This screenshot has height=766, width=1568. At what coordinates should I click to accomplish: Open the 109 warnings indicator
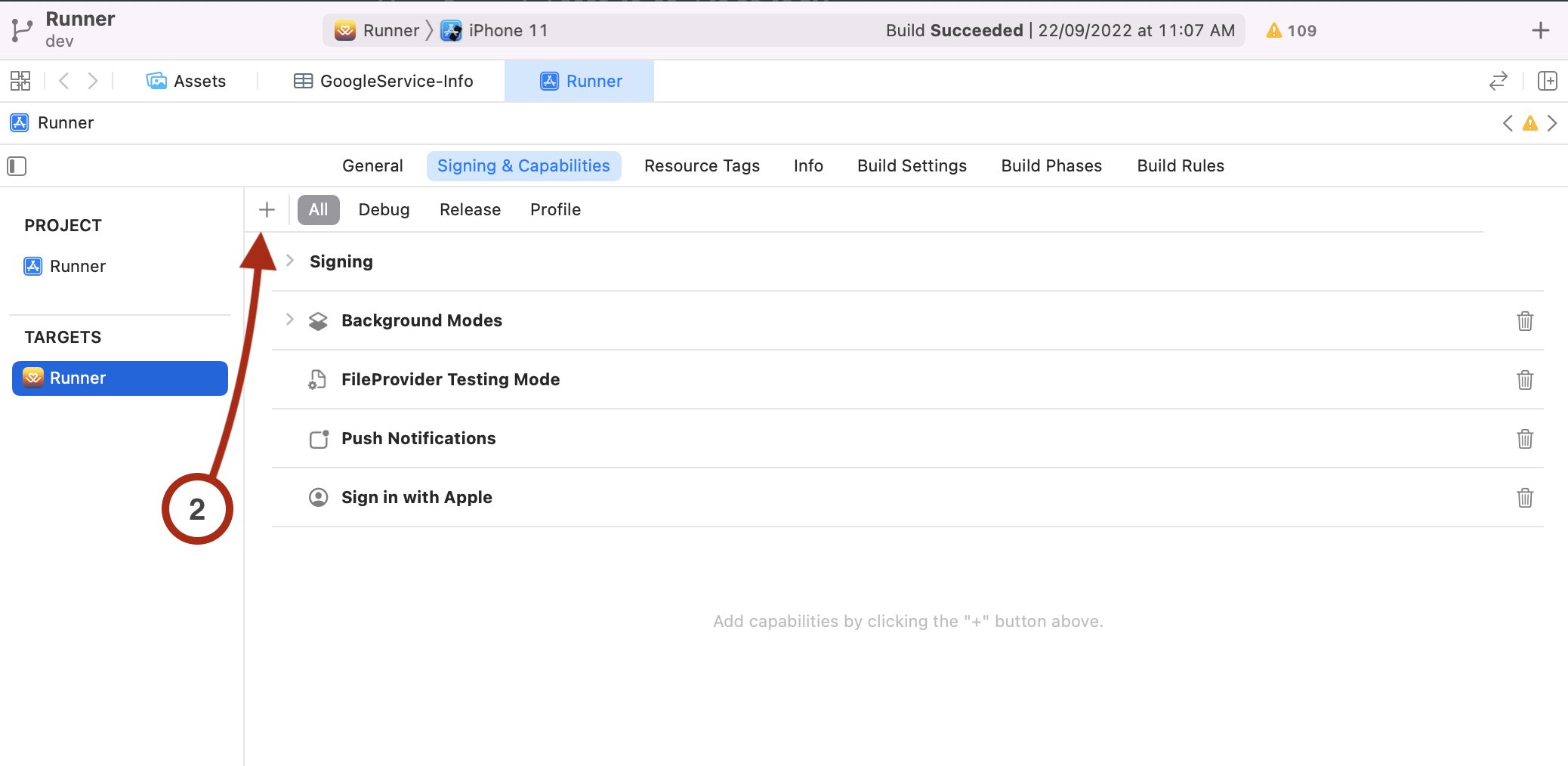(1292, 30)
